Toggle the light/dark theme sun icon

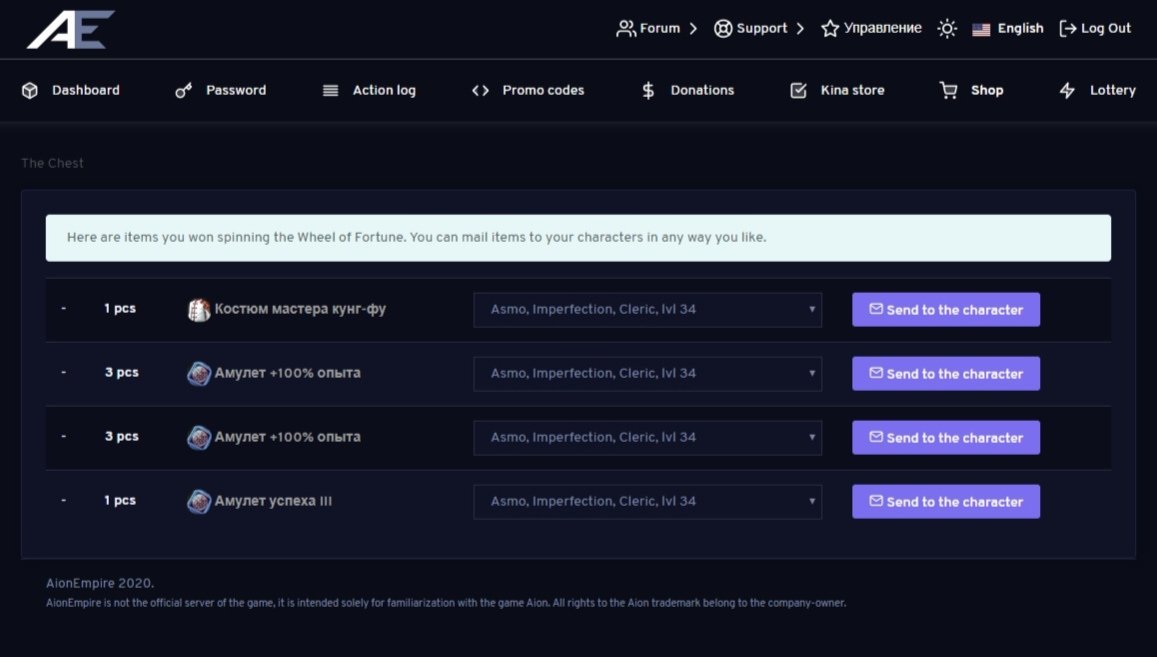click(946, 29)
